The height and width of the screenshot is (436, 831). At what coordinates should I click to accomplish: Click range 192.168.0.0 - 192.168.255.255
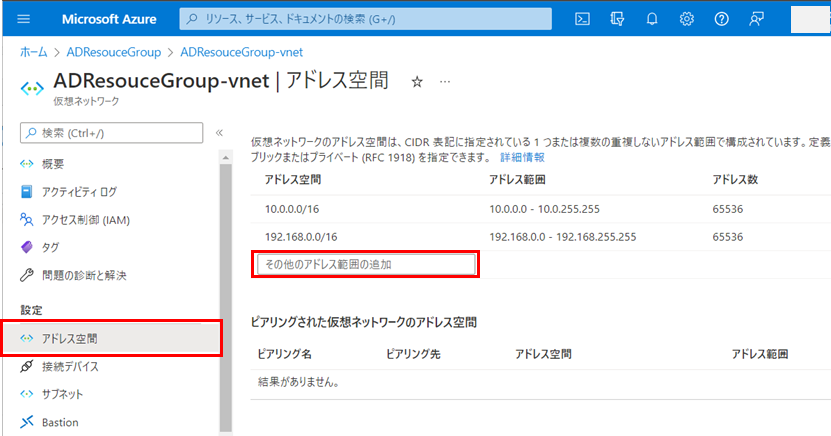(x=562, y=237)
